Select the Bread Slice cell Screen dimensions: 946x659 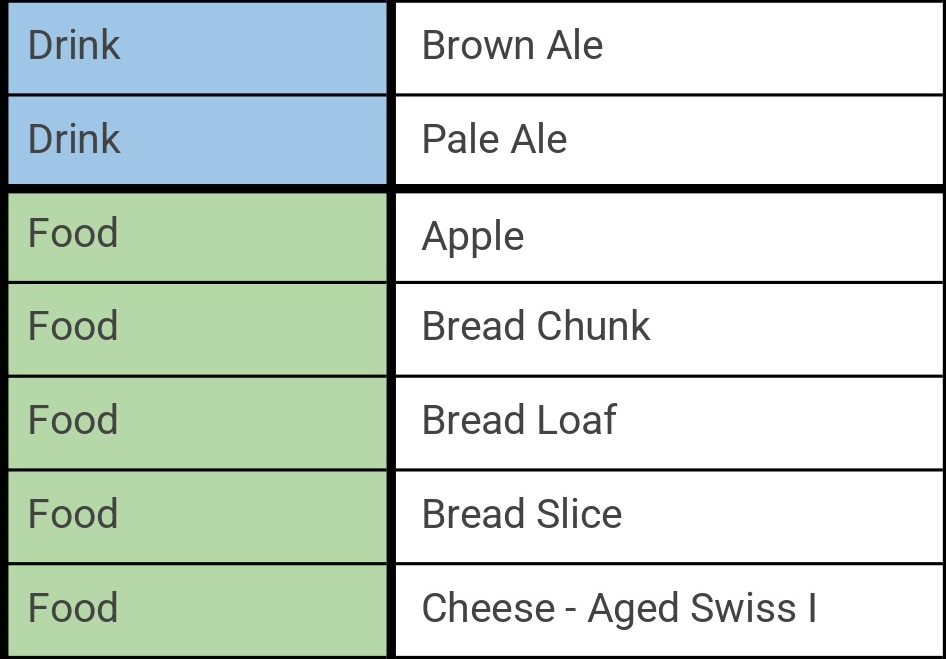click(668, 516)
